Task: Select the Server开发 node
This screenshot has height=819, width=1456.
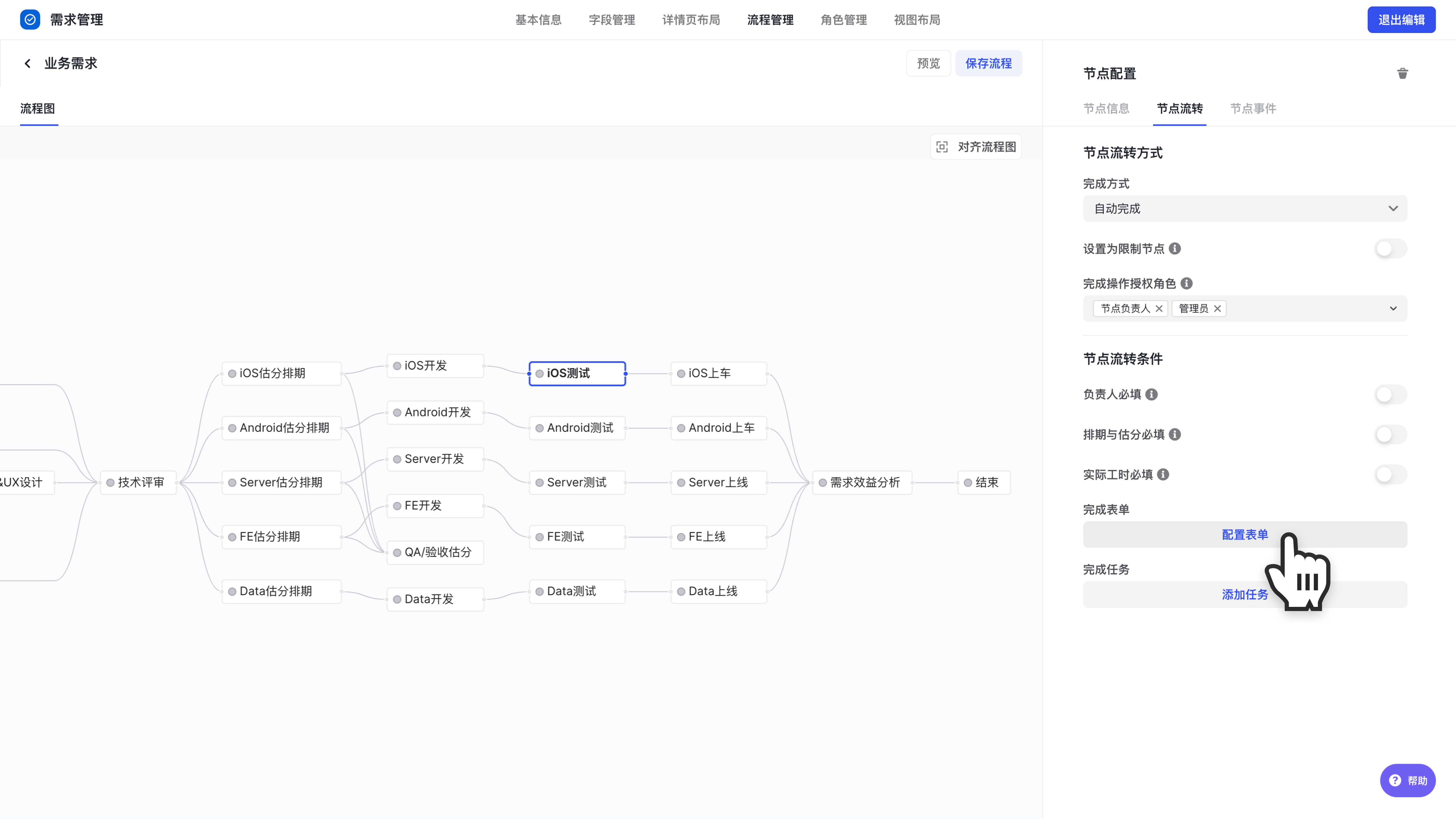Action: [x=435, y=459]
